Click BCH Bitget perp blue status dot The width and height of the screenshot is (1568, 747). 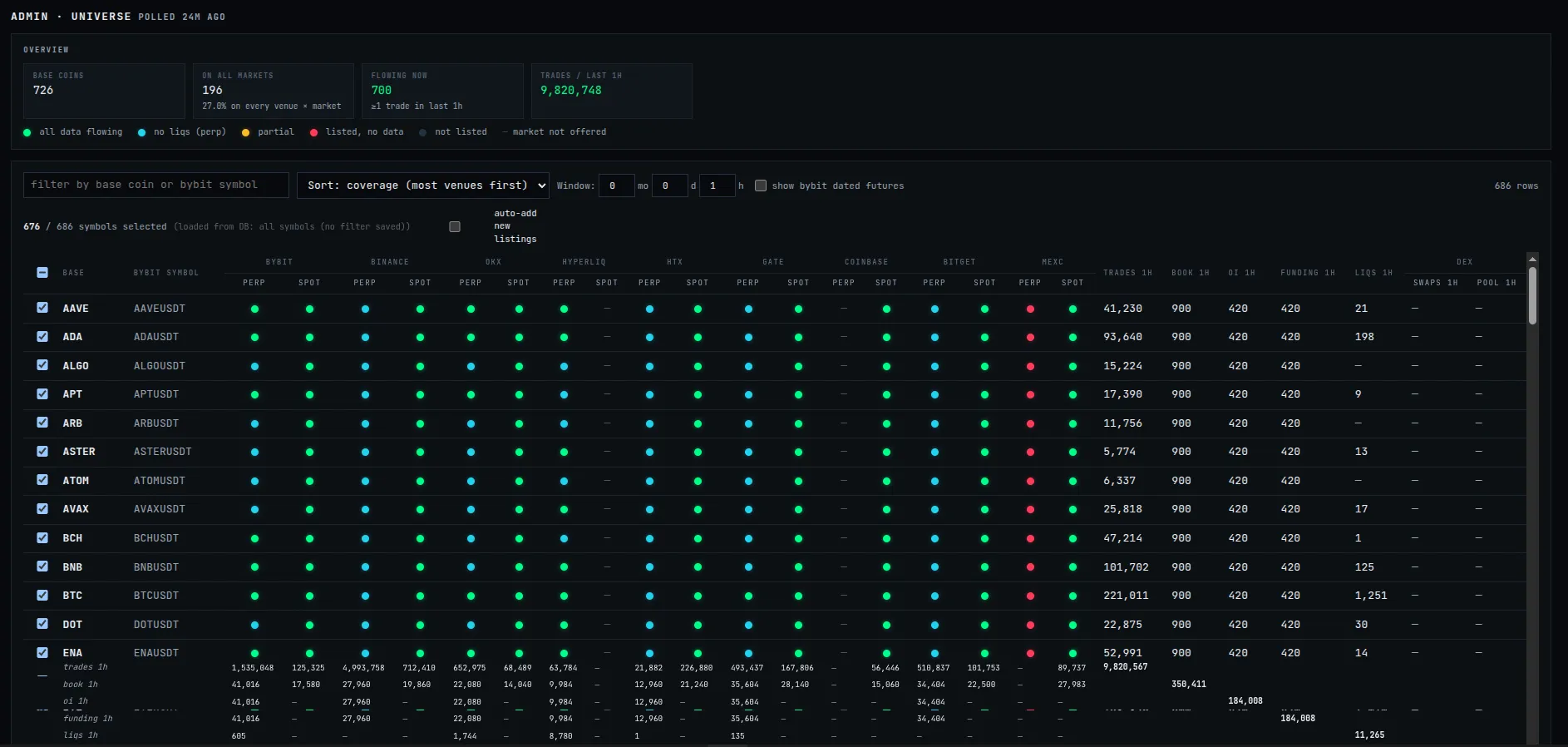point(934,538)
